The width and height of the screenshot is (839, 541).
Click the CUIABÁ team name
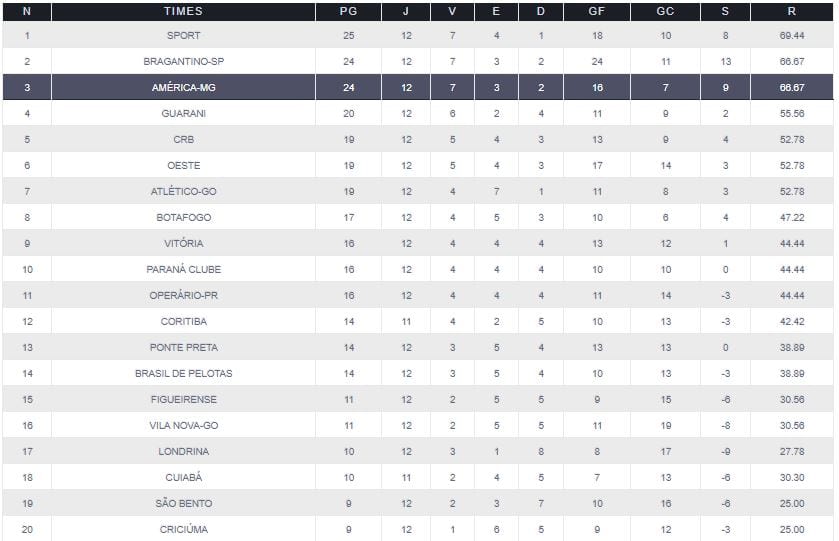(x=184, y=478)
